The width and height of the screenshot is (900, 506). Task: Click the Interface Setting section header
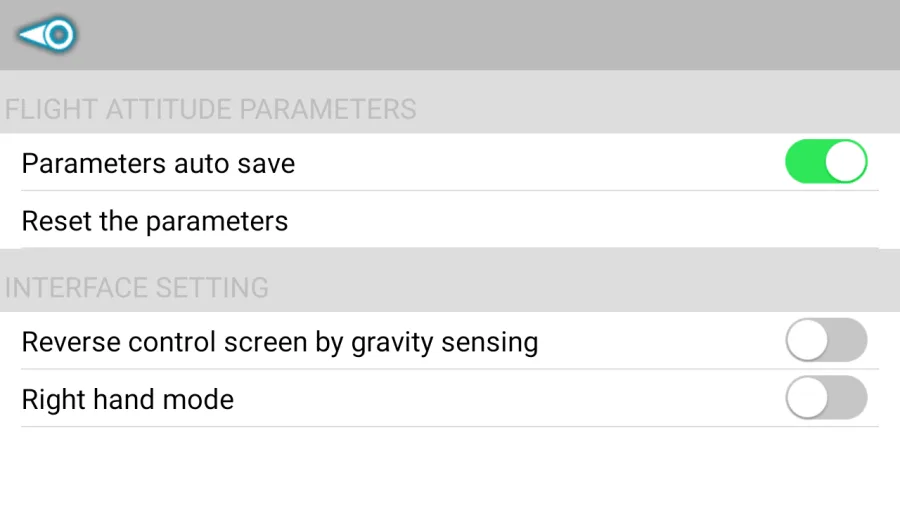137,287
